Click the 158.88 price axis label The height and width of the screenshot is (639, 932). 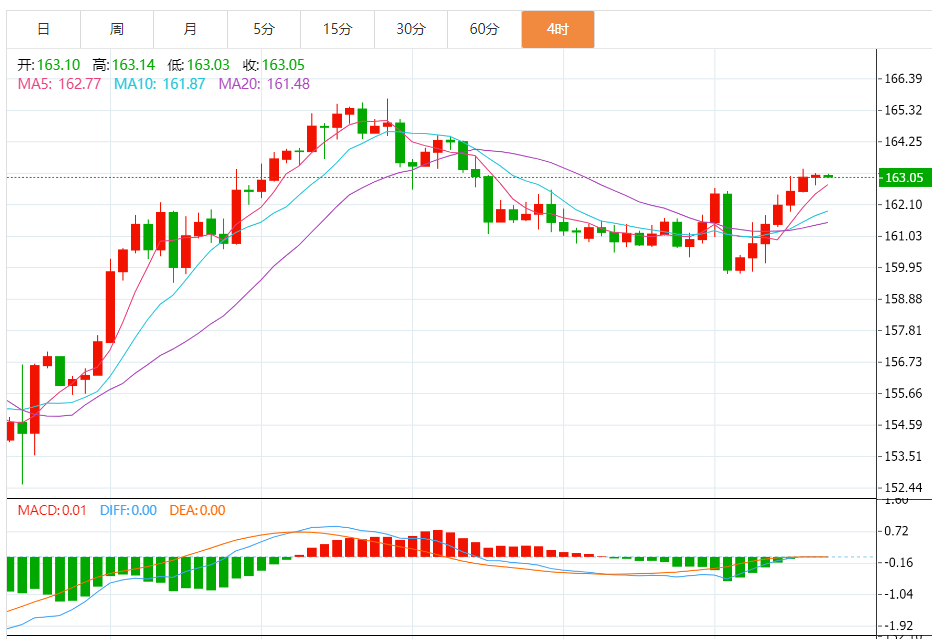[x=903, y=299]
